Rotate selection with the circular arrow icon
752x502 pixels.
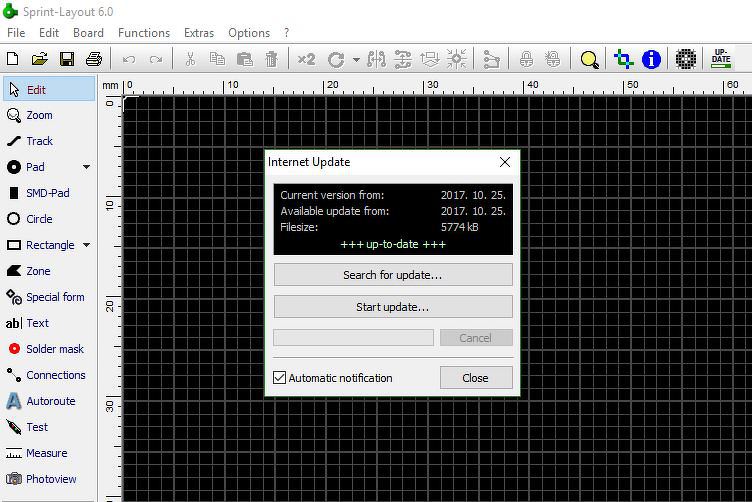[336, 59]
